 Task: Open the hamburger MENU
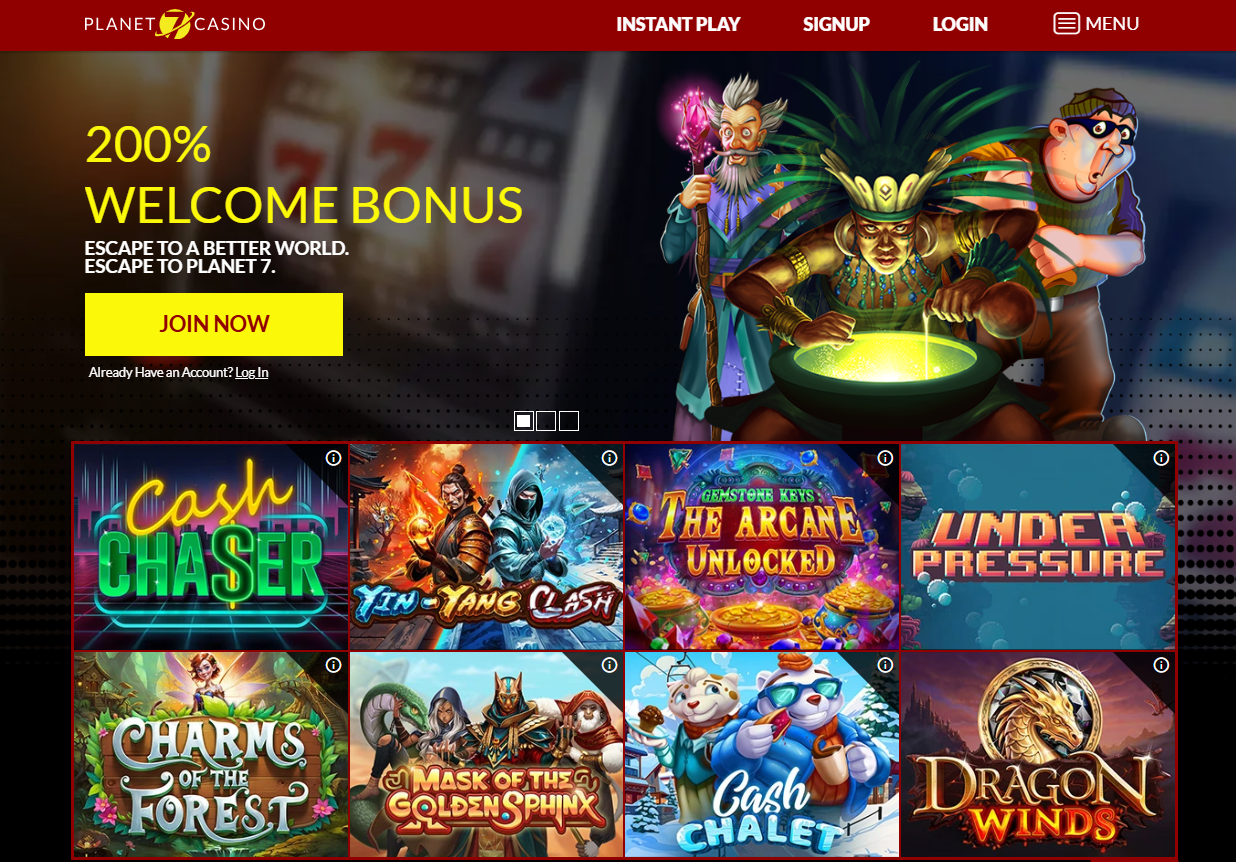[x=1096, y=23]
